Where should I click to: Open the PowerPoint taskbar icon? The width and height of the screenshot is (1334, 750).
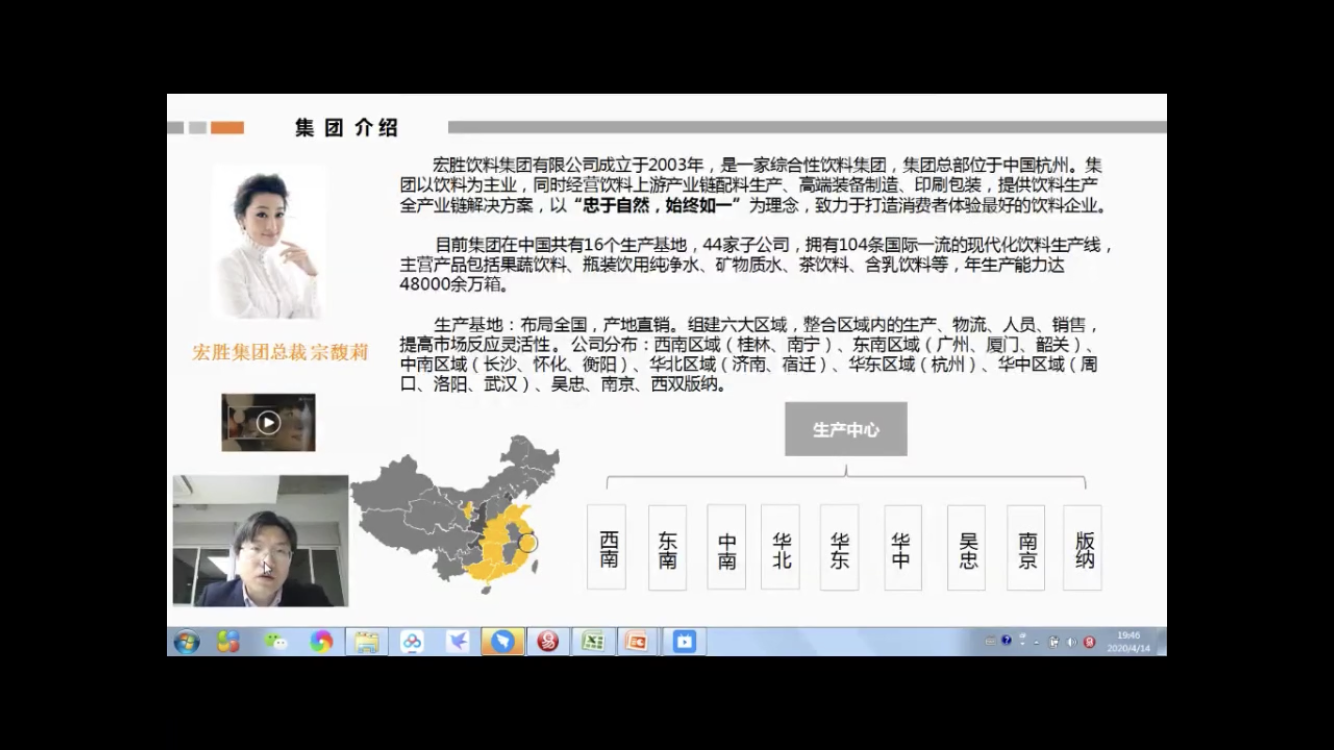pyautogui.click(x=637, y=642)
